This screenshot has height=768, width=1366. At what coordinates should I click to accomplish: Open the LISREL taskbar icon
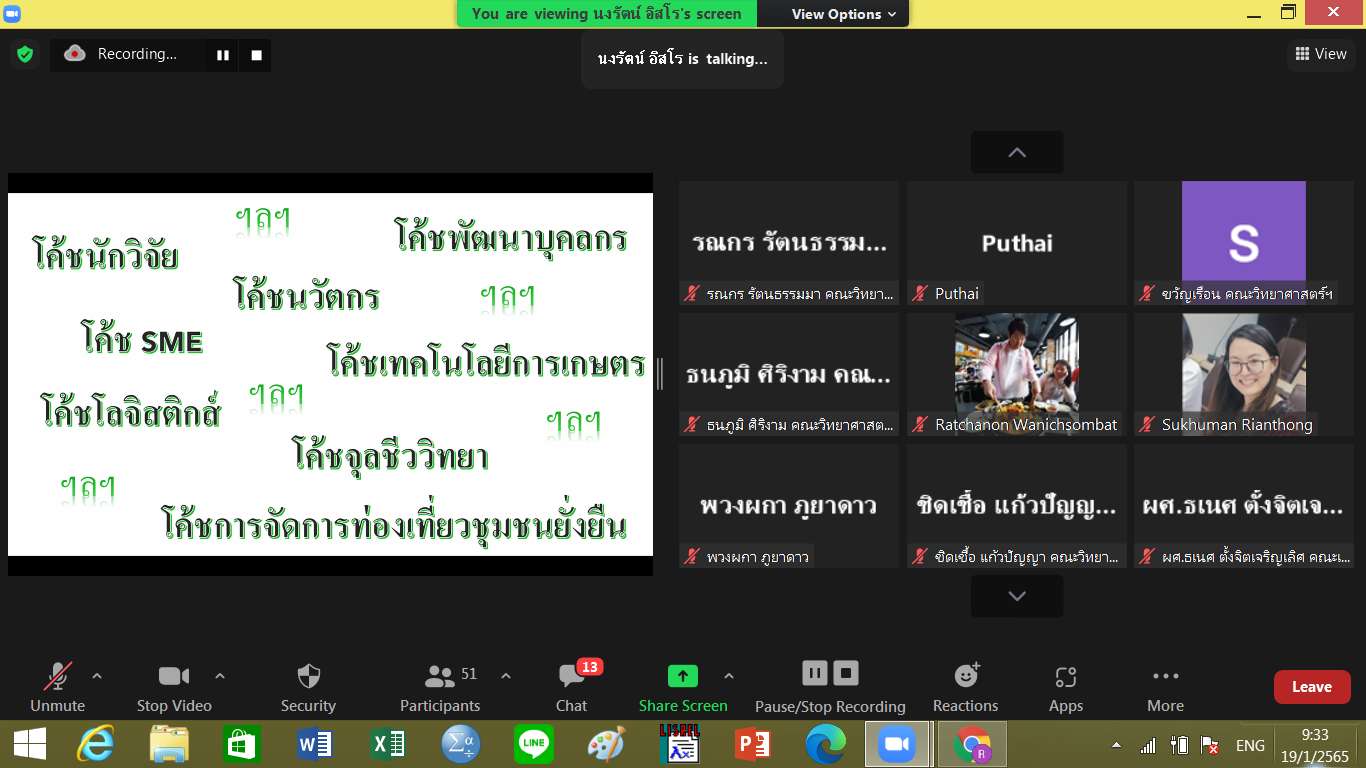click(679, 745)
